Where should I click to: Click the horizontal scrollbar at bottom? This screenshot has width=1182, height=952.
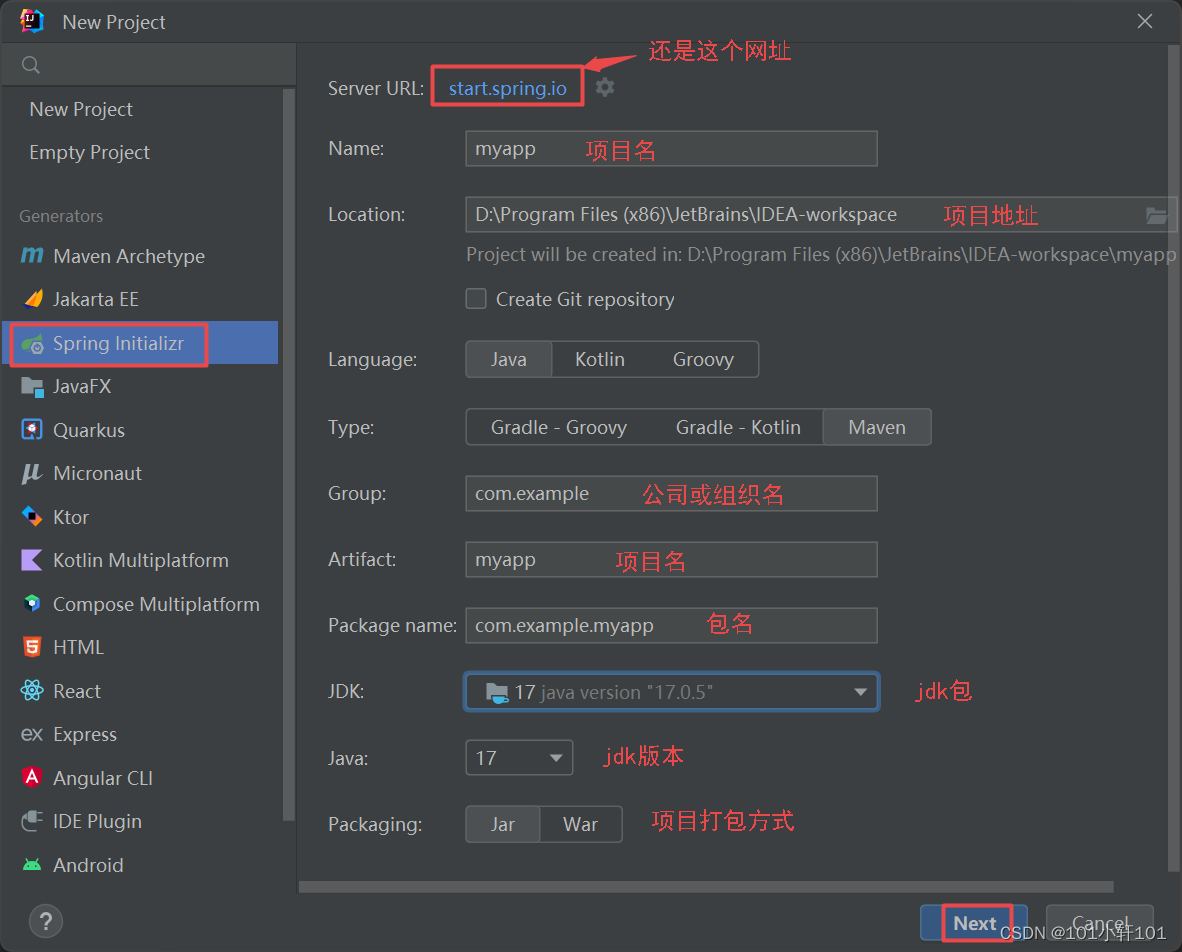point(706,886)
